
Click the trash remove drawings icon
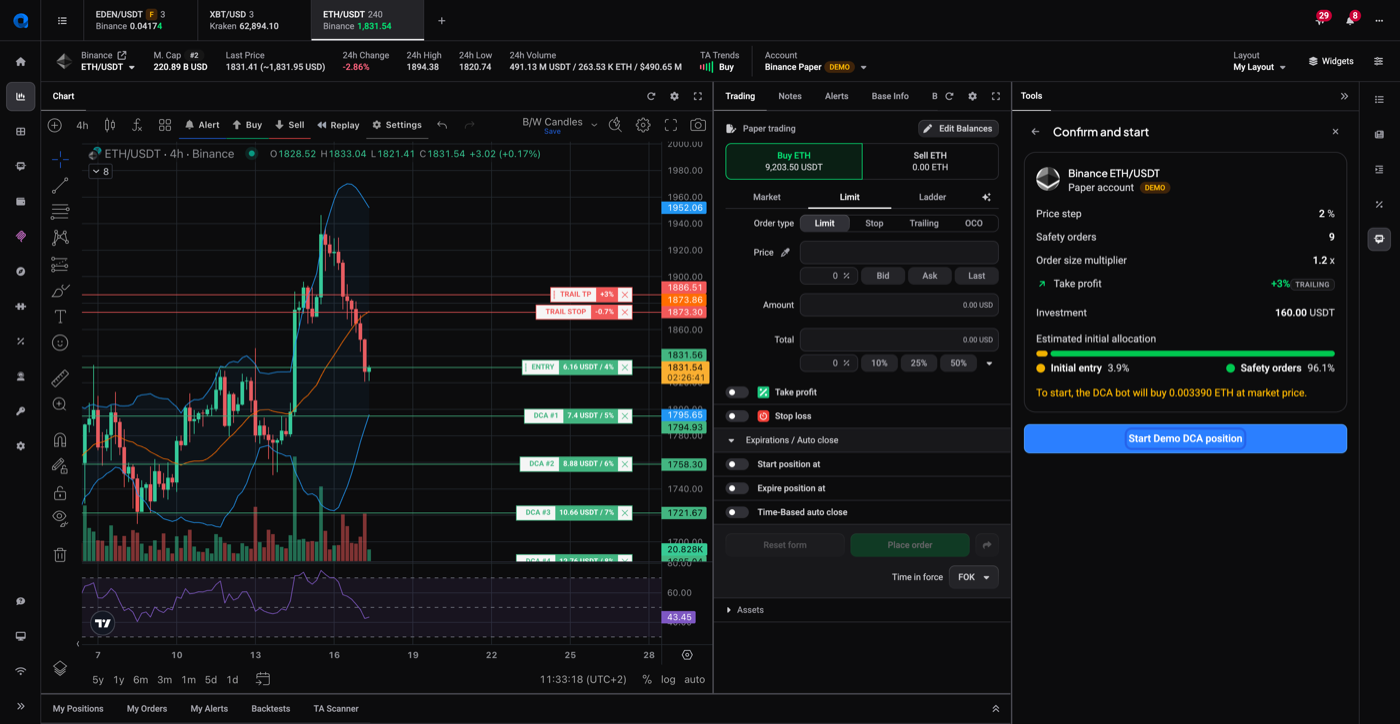coord(60,555)
